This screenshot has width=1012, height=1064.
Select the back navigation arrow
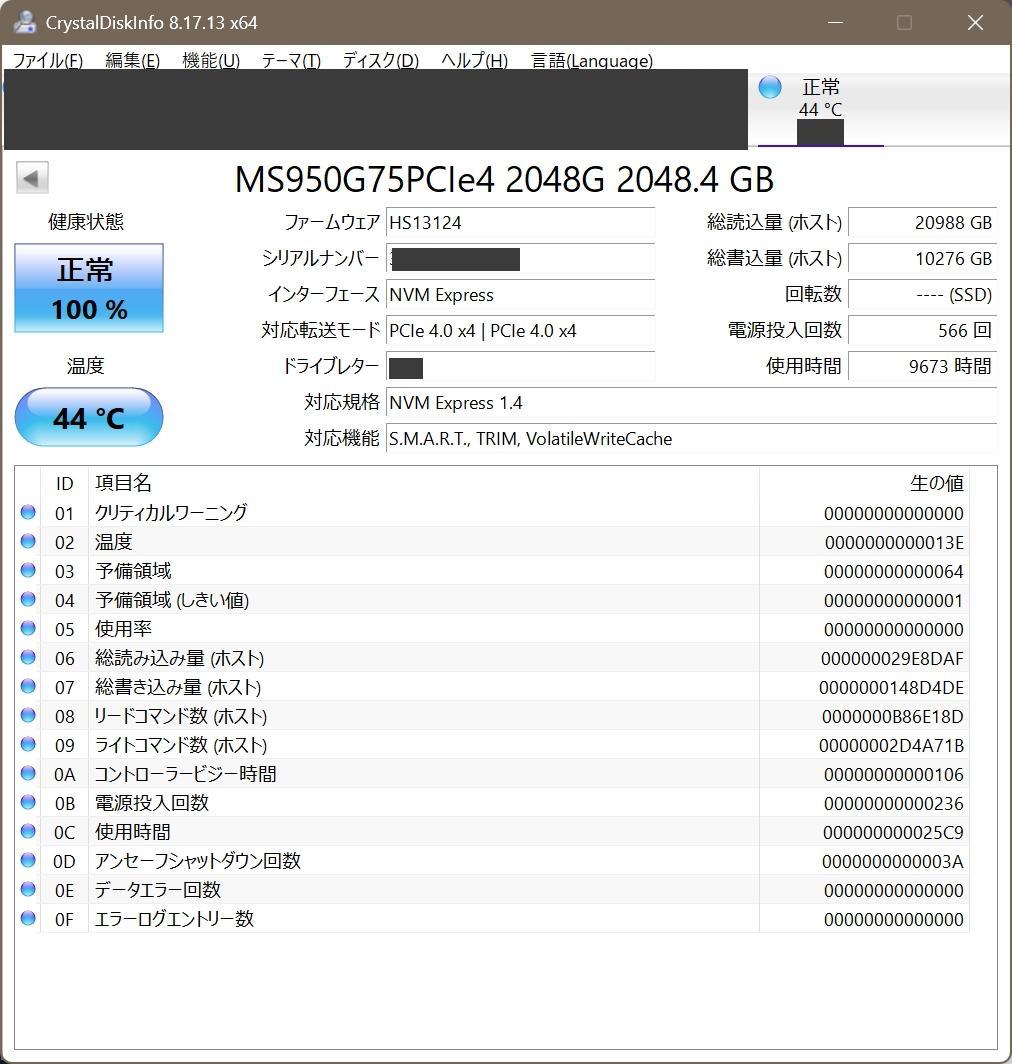tap(31, 177)
